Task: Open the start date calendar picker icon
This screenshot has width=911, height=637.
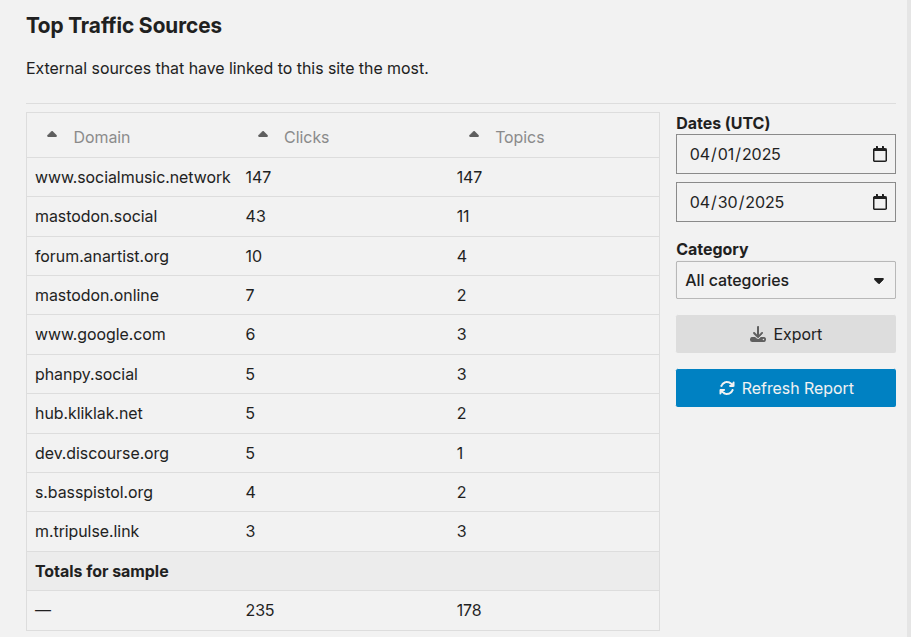Action: 880,154
